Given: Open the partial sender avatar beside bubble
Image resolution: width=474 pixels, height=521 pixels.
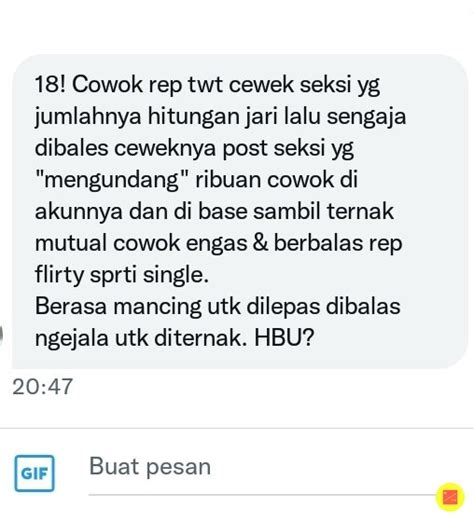Looking at the screenshot, I should coord(1,335).
